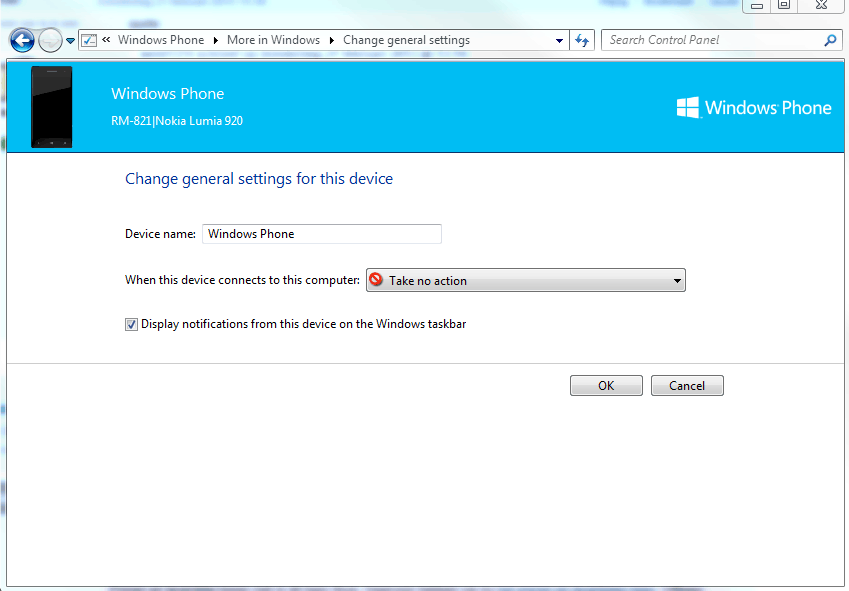
Task: Expand arrow after More in Windows breadcrumb
Action: pyautogui.click(x=331, y=41)
